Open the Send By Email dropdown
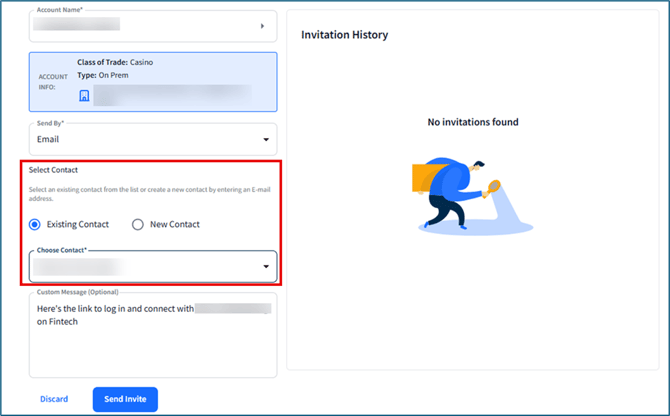Viewport: 670px width, 416px height. (x=152, y=139)
